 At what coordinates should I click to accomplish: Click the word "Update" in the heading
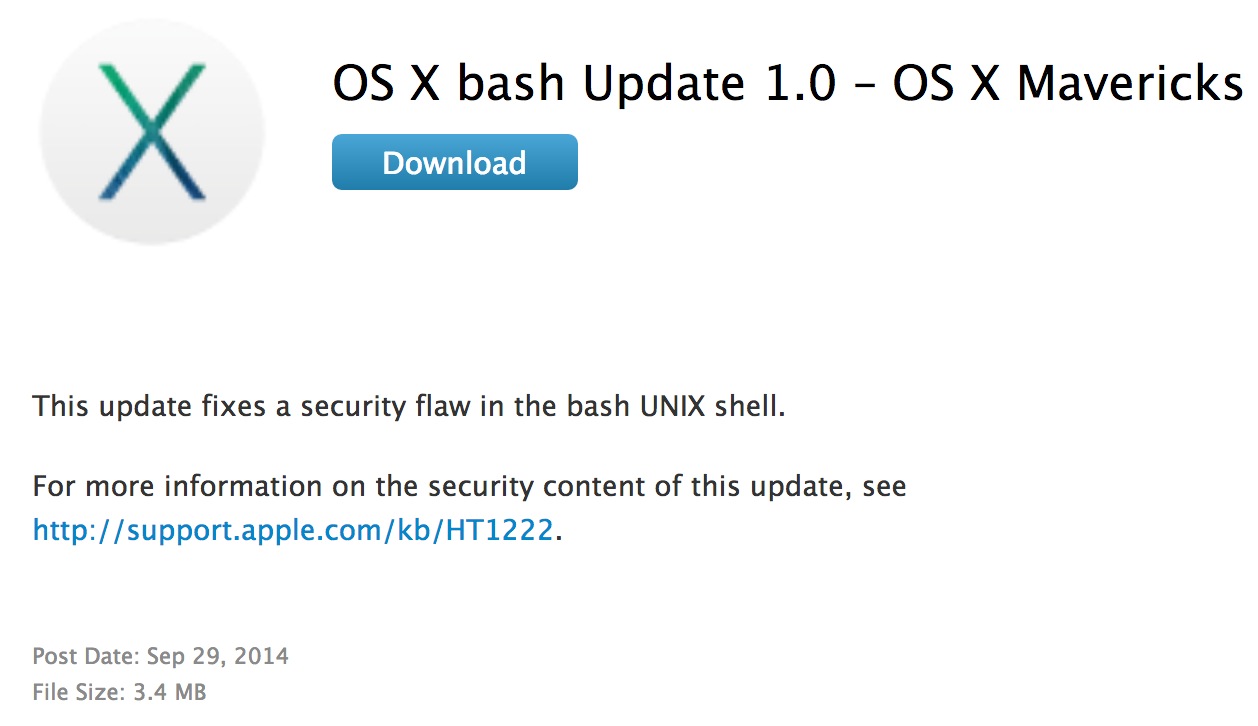[x=663, y=85]
